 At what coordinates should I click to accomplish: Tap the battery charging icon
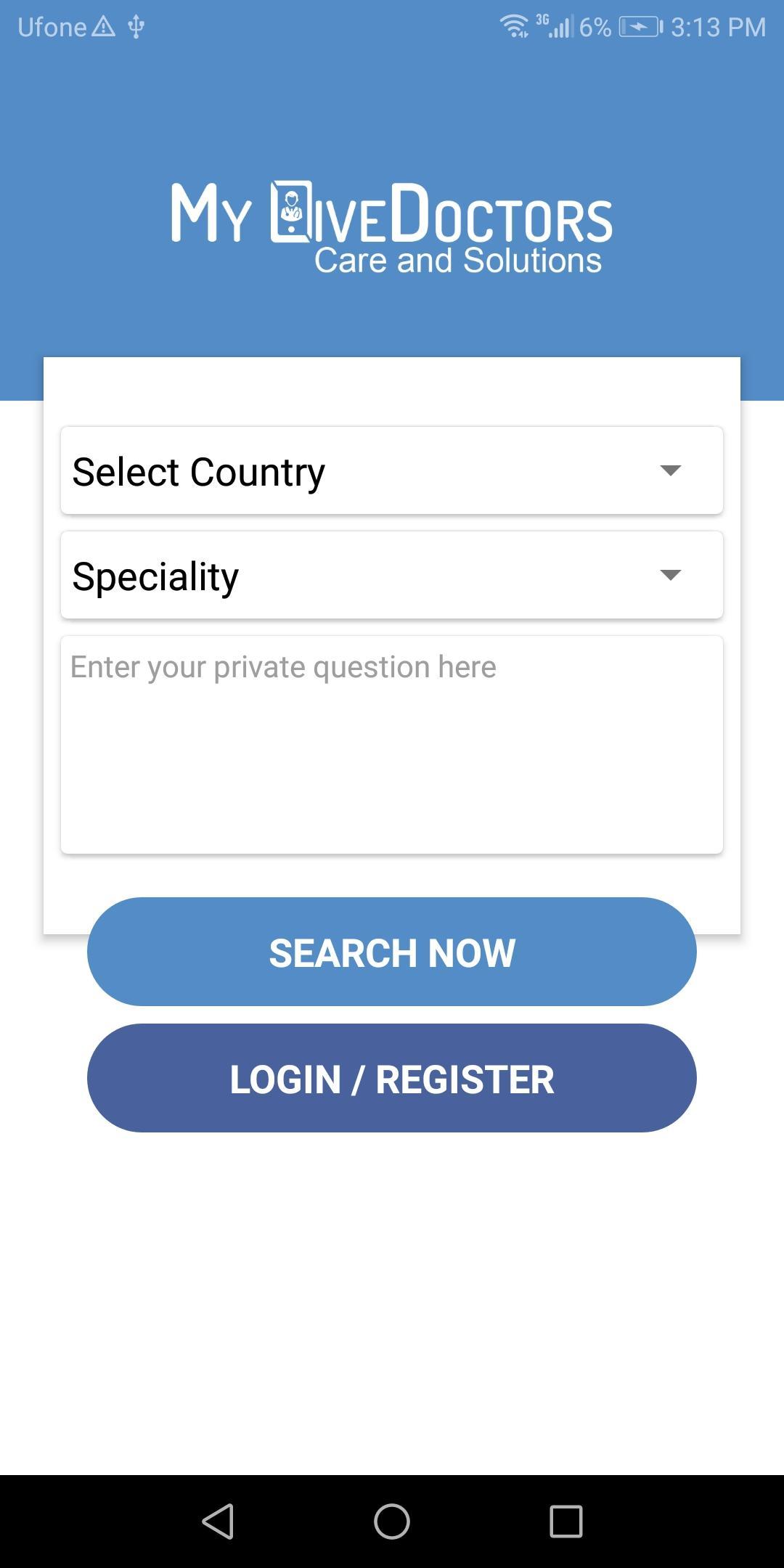pos(641,27)
